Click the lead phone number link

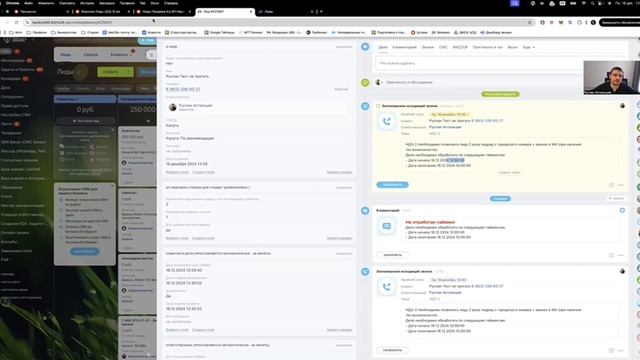click(183, 89)
